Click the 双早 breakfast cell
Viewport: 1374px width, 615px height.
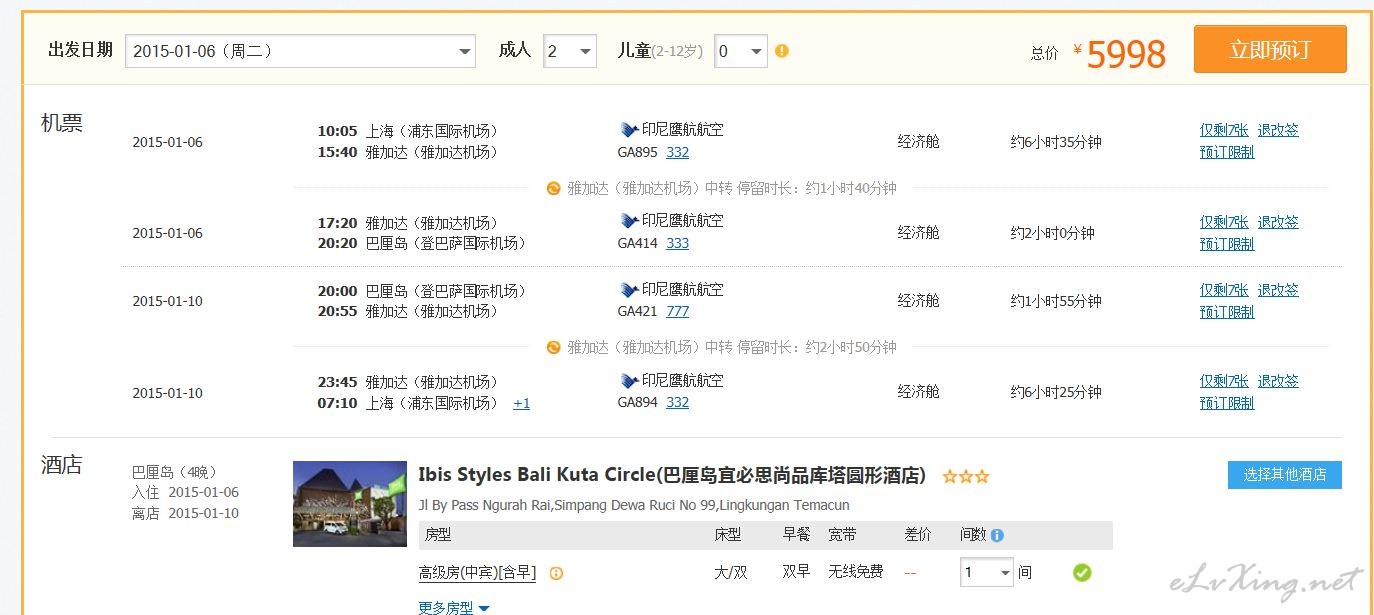[x=796, y=572]
